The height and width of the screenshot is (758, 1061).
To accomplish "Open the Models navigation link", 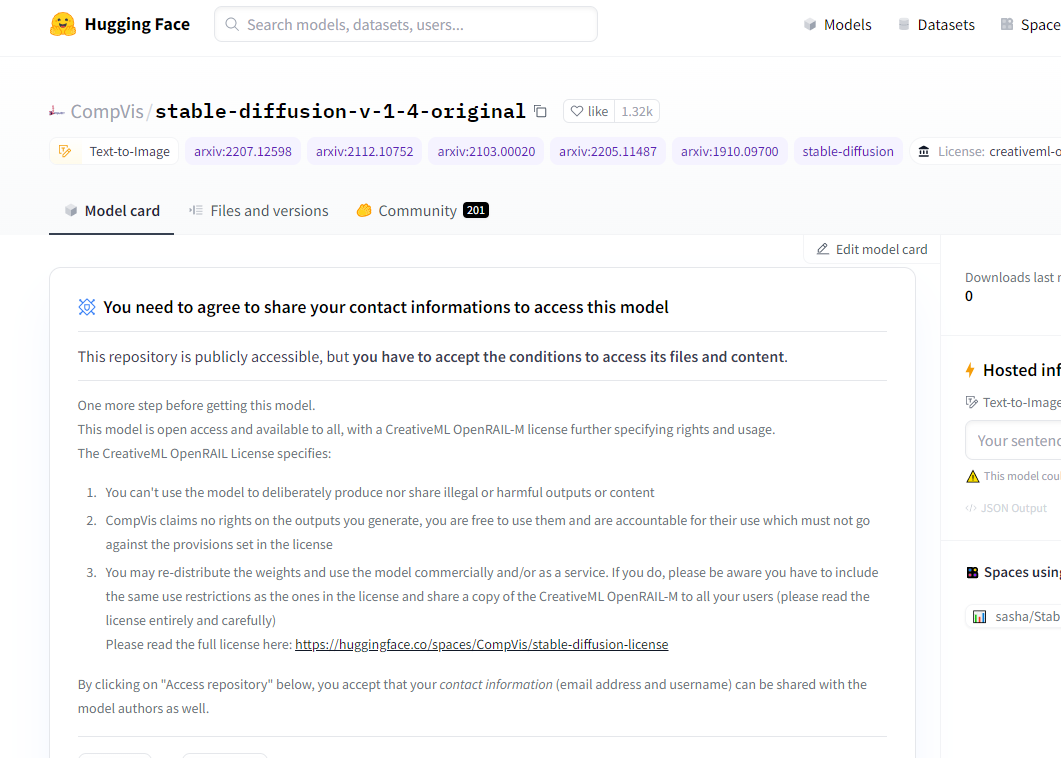I will [838, 25].
